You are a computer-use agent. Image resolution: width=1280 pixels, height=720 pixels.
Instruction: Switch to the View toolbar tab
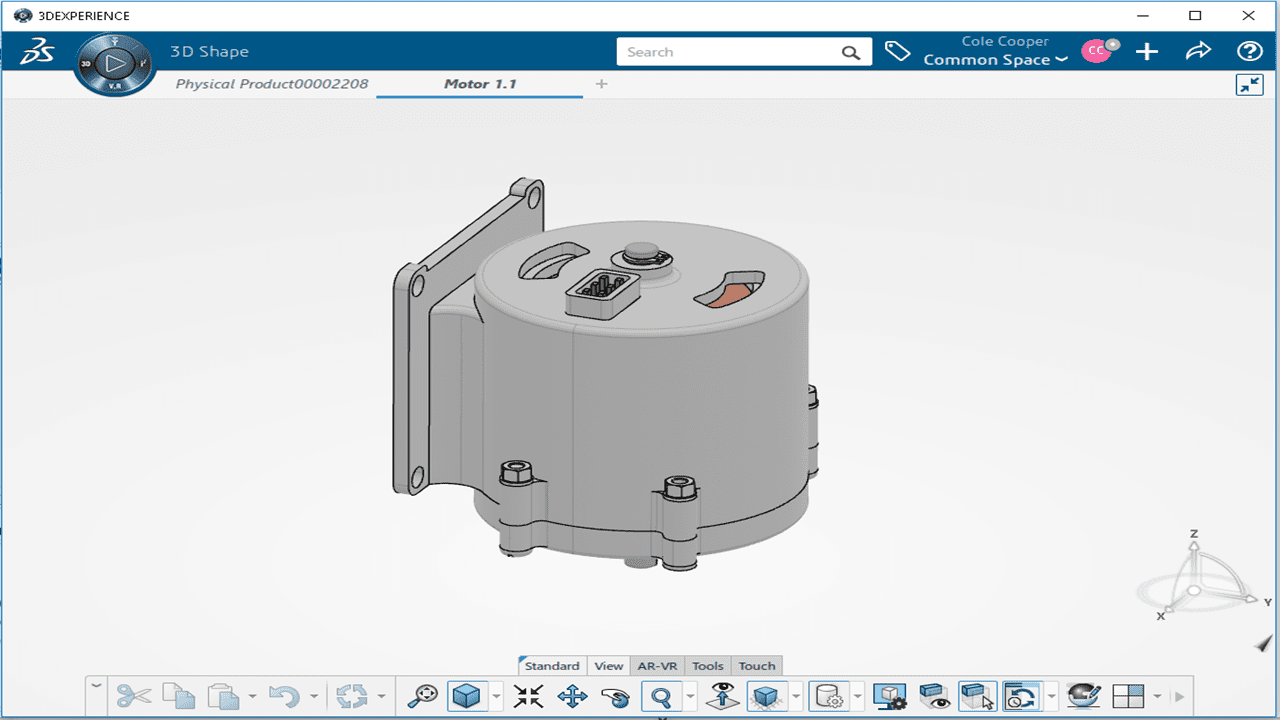pyautogui.click(x=608, y=666)
